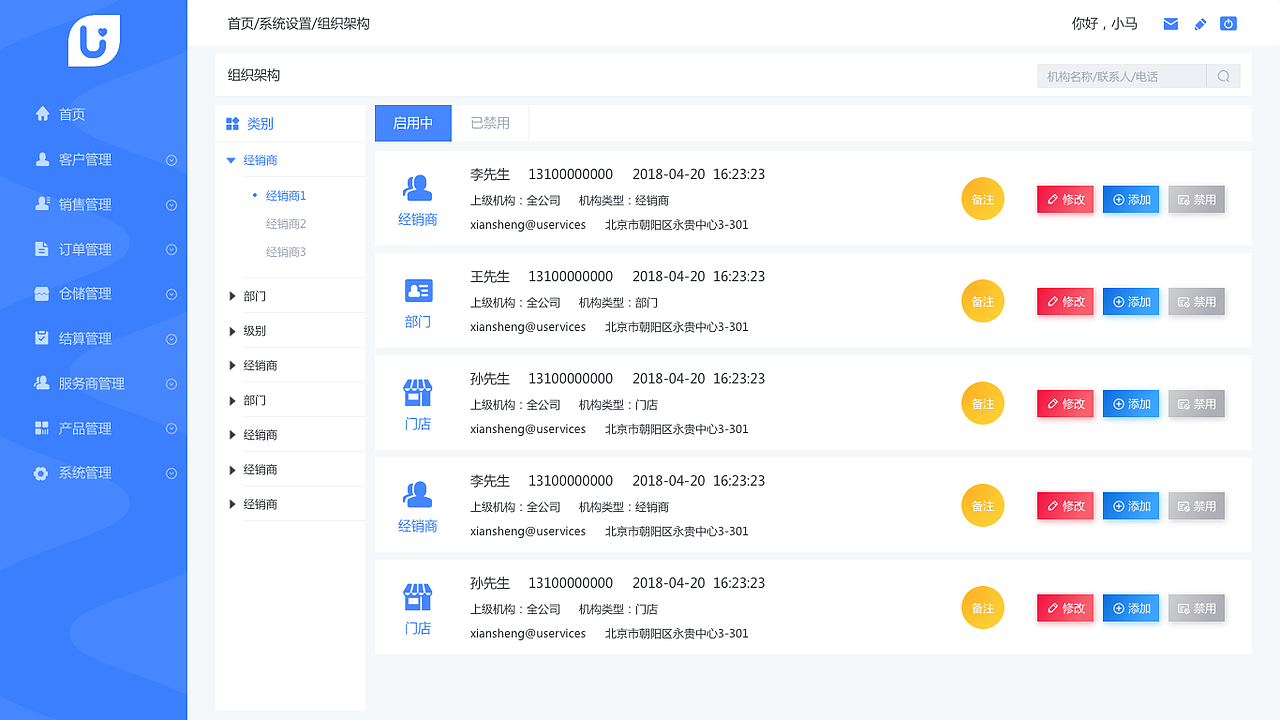1280x720 pixels.
Task: Click the name 王先生 in the list
Action: tap(490, 276)
